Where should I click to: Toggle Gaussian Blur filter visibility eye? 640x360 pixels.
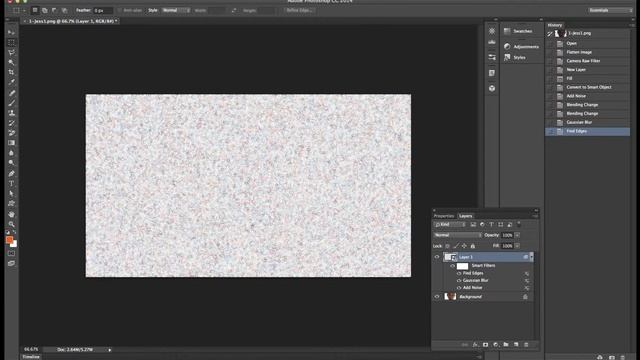[x=459, y=280]
